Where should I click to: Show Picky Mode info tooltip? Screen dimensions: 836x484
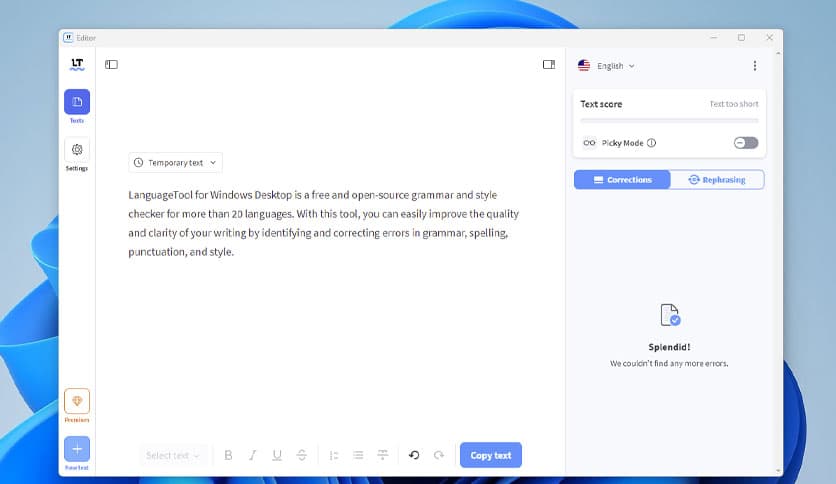coord(652,143)
